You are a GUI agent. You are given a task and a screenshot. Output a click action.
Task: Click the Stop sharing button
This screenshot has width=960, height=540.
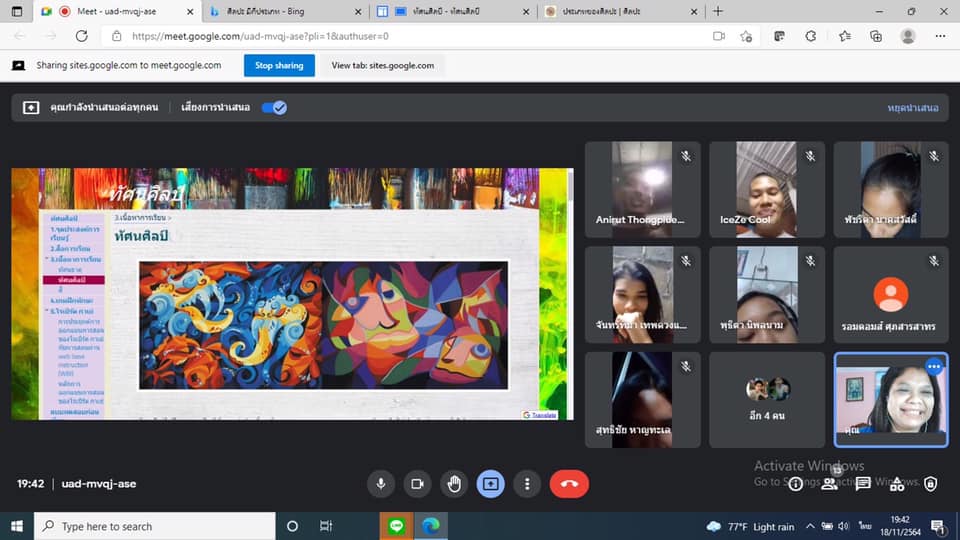pyautogui.click(x=279, y=65)
